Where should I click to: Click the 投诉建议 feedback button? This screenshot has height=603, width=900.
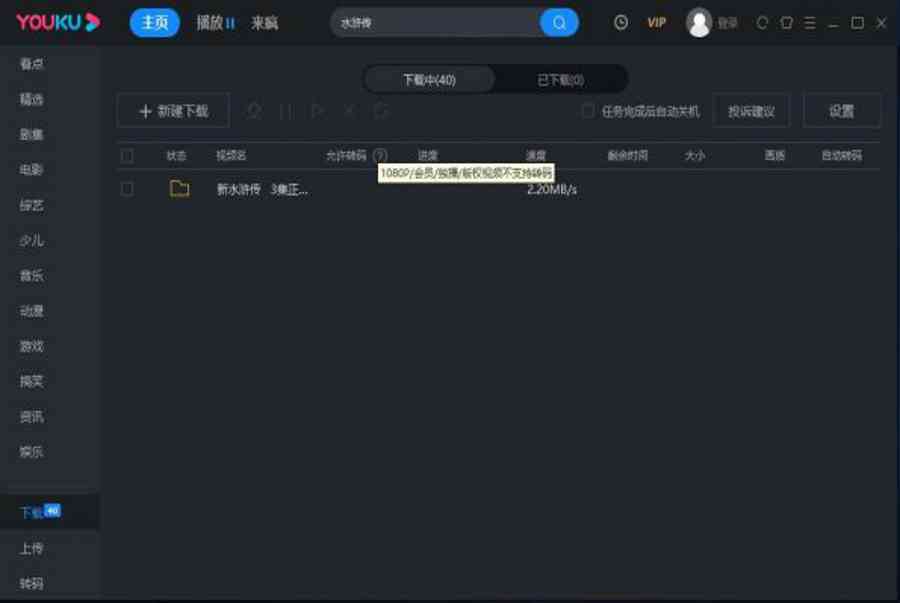click(751, 111)
